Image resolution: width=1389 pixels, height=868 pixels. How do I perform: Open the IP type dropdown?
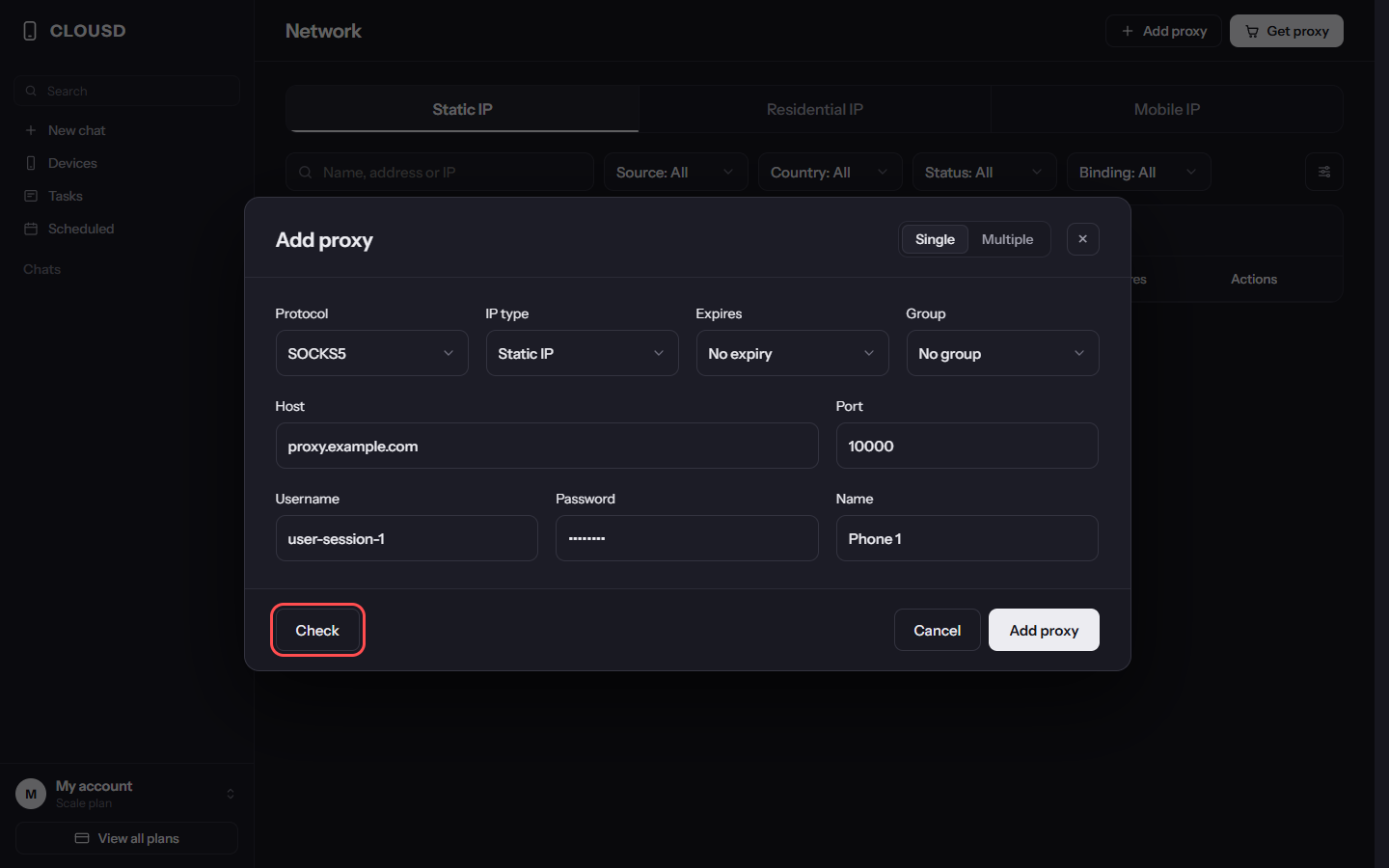tap(582, 353)
